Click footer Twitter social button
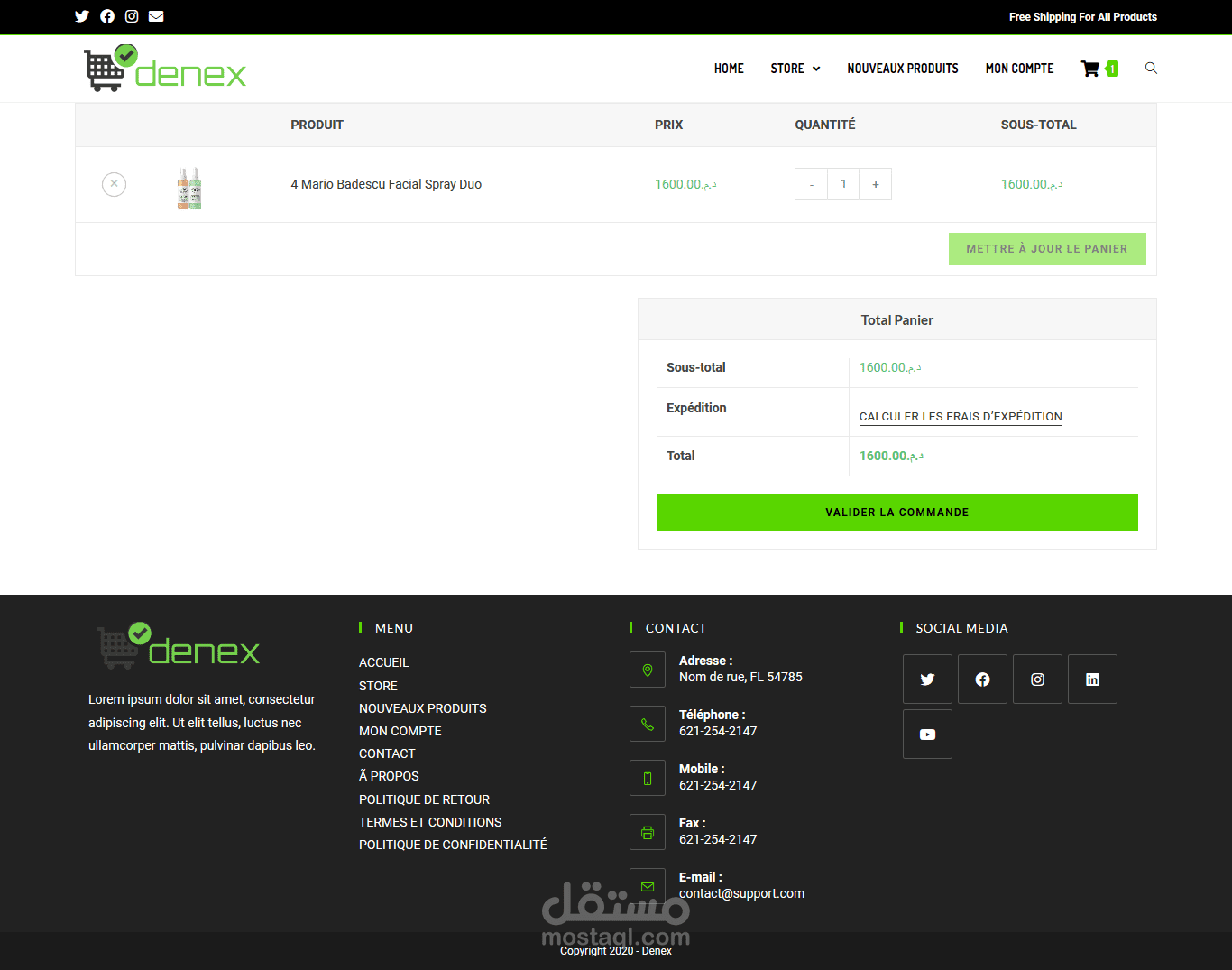This screenshot has height=970, width=1232. click(x=927, y=679)
